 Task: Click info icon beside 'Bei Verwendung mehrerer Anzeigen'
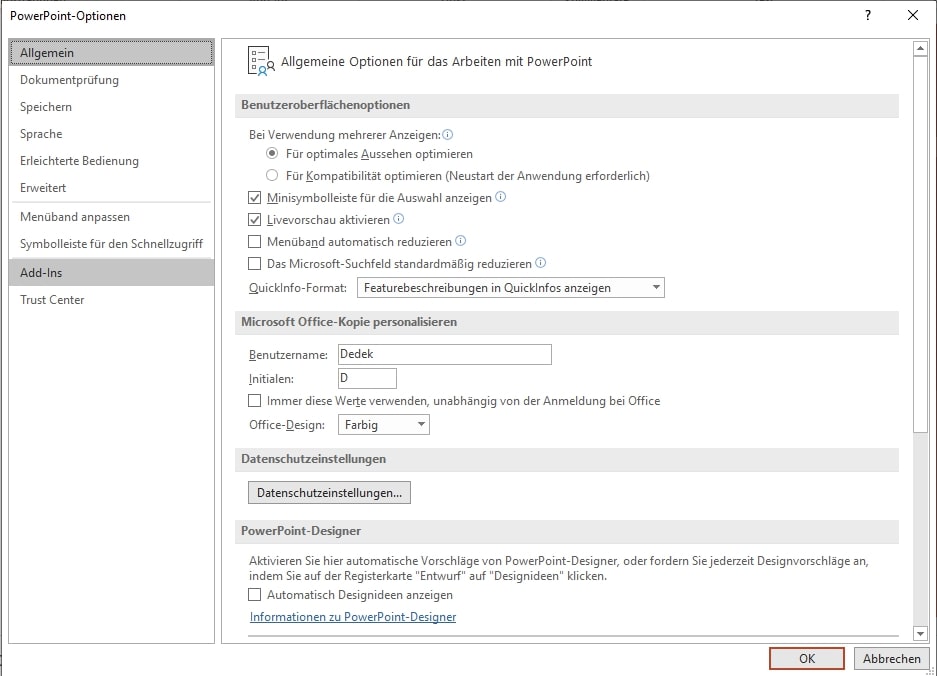[448, 134]
